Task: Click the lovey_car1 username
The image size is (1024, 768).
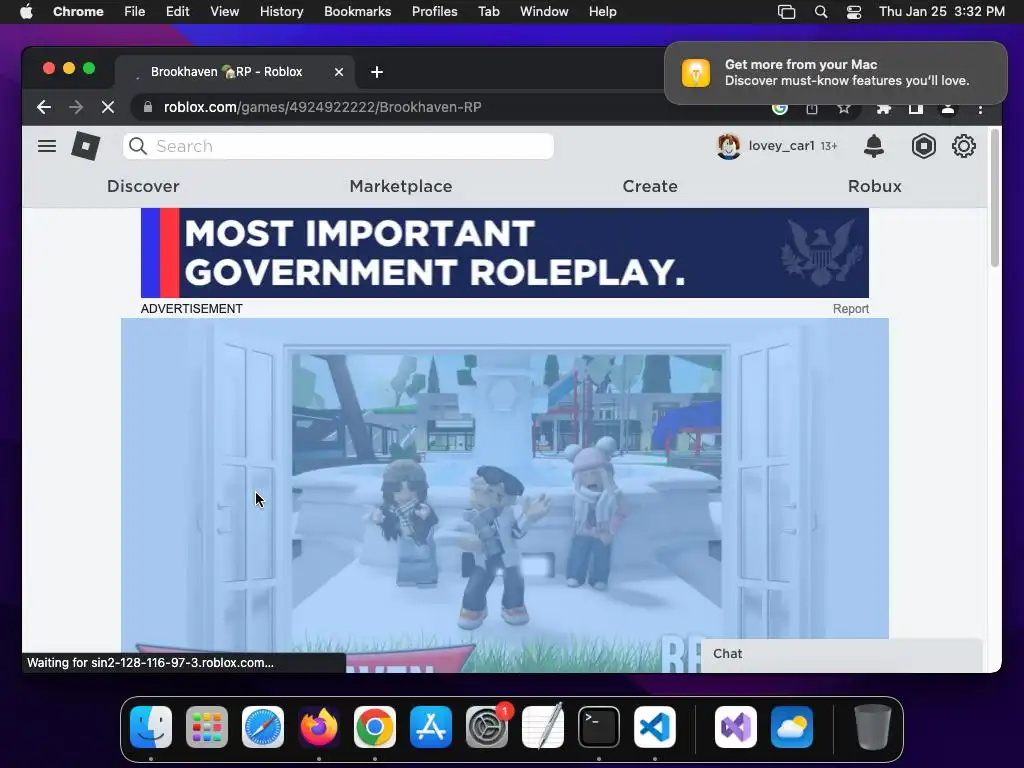Action: point(781,146)
